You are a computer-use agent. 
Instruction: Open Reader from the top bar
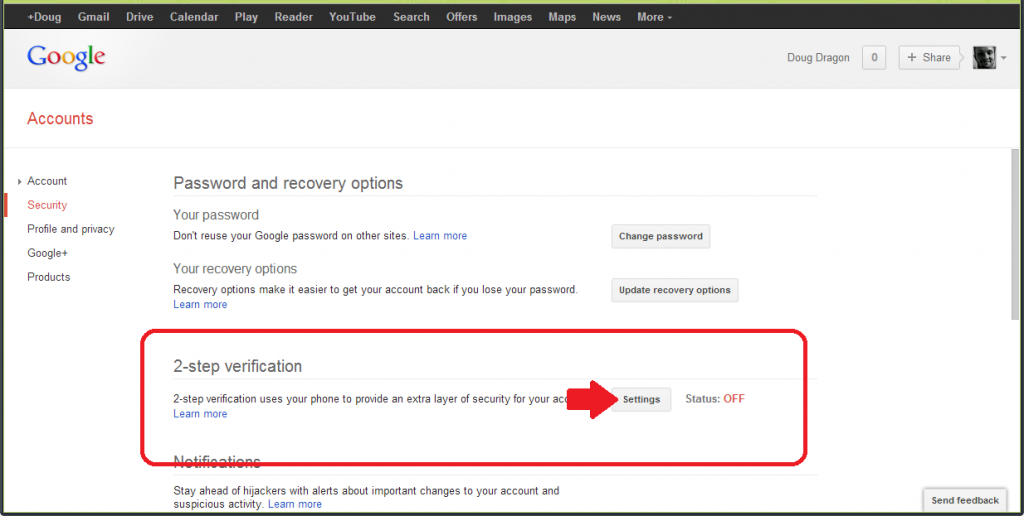[x=293, y=17]
